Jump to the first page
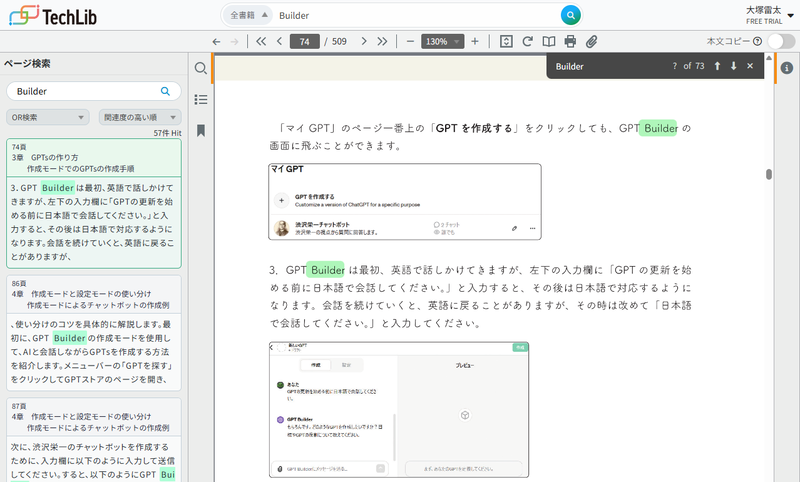 click(x=261, y=41)
